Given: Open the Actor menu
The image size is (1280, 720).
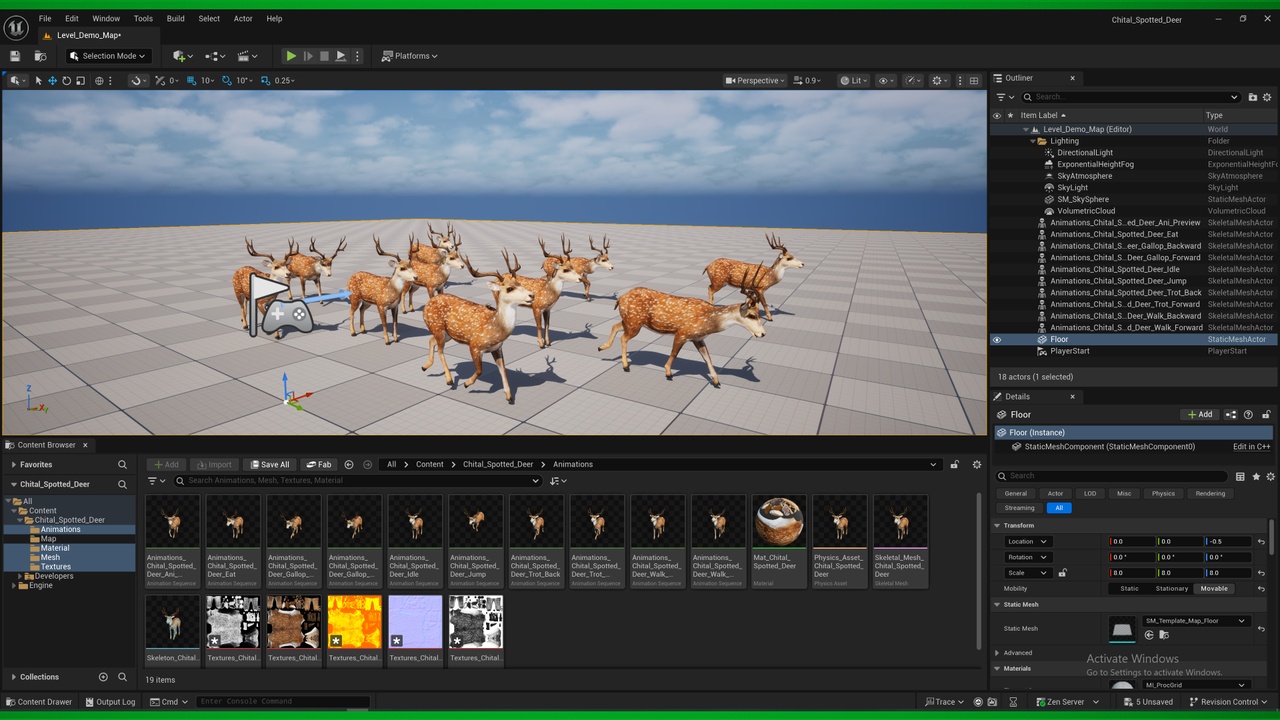Looking at the screenshot, I should pyautogui.click(x=243, y=19).
